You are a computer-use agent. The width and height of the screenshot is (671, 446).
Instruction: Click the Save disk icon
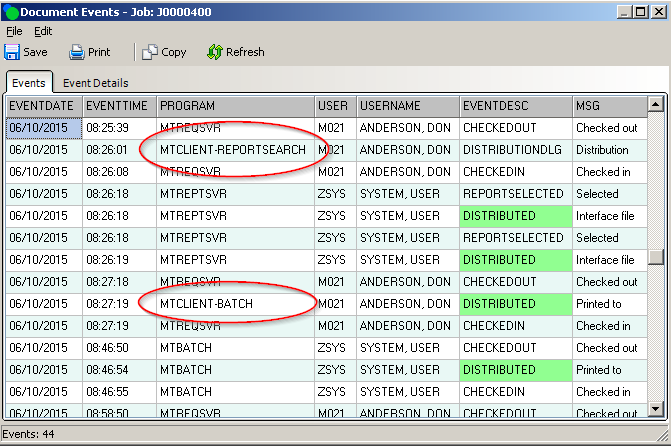click(12, 52)
